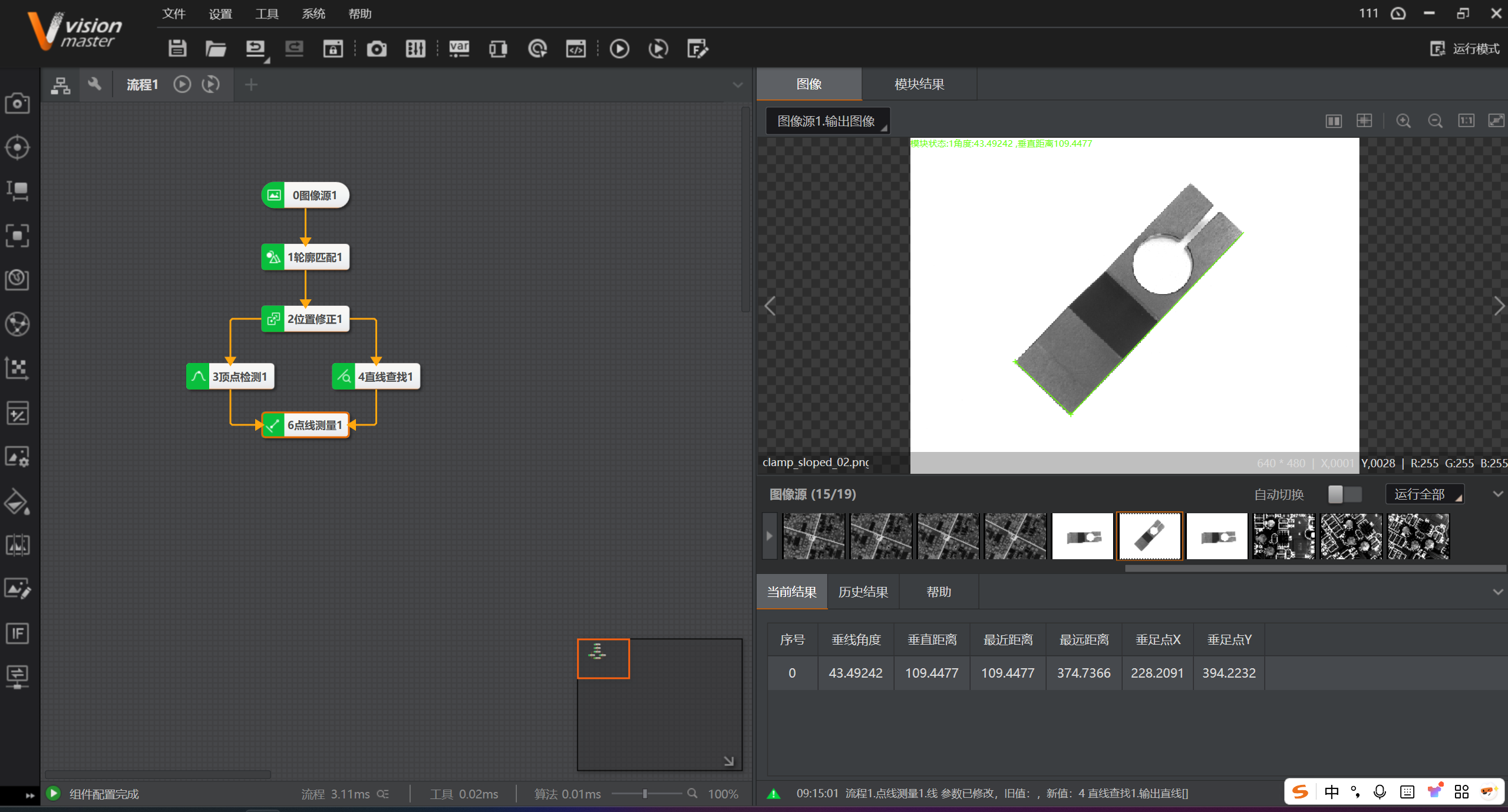
Task: Click the save solution toolbar icon
Action: point(177,49)
